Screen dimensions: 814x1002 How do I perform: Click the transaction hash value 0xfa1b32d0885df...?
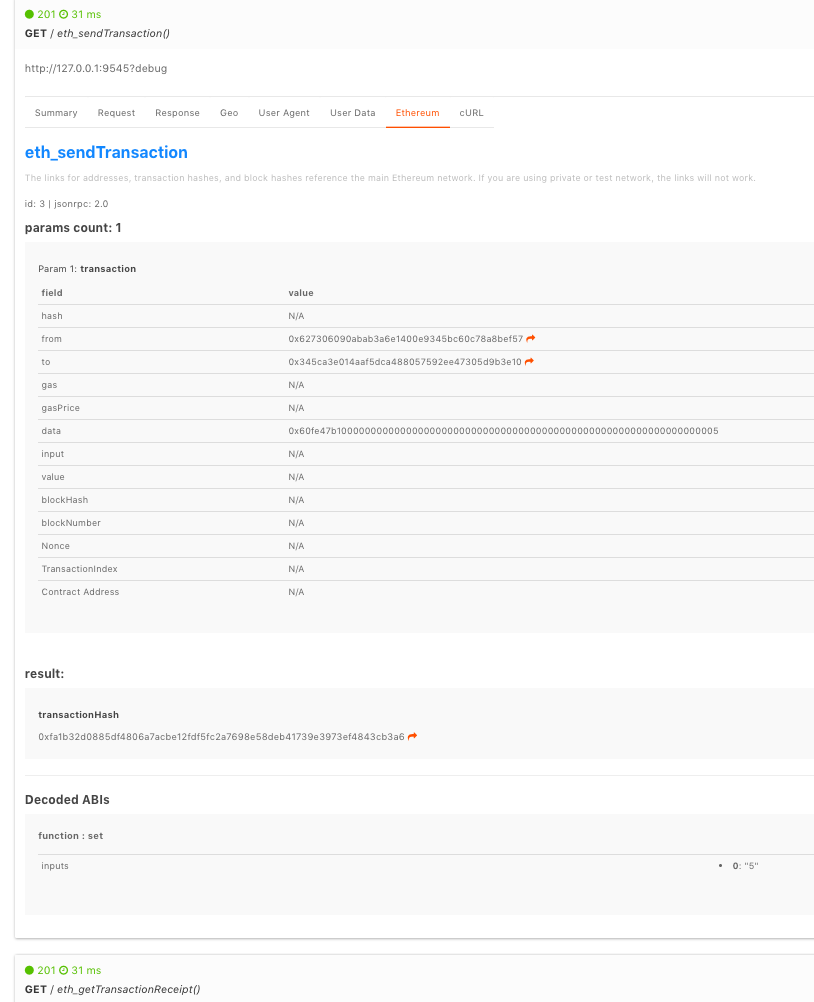pyautogui.click(x=221, y=737)
